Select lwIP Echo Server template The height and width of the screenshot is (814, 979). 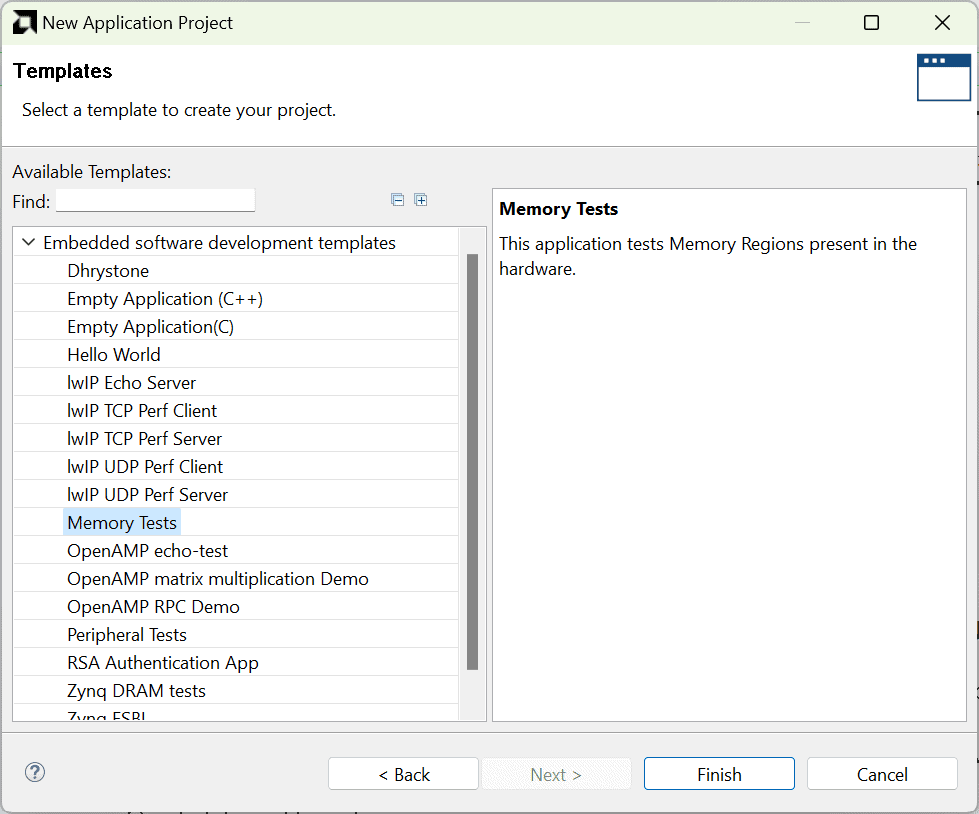click(x=132, y=383)
